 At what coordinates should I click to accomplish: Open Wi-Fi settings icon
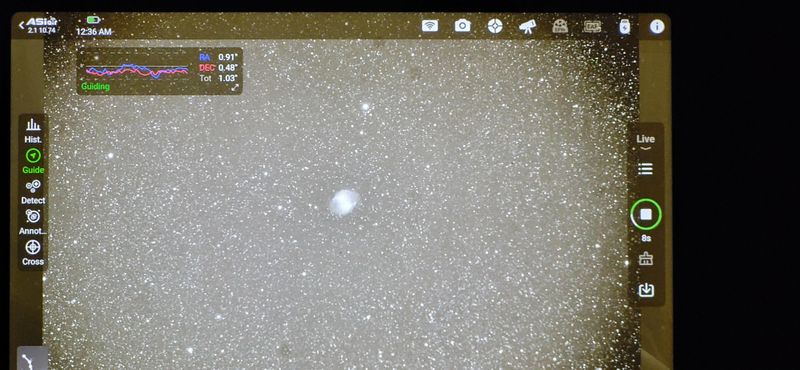pyautogui.click(x=430, y=26)
